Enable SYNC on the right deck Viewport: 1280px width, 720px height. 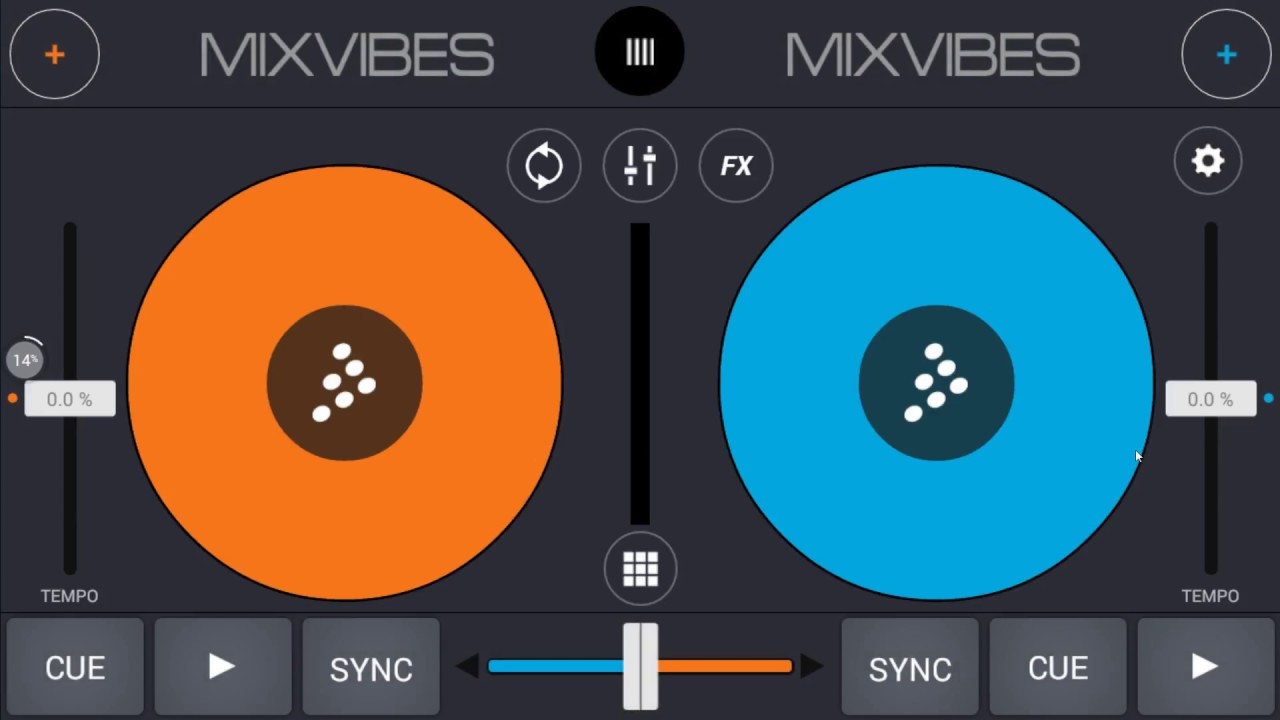click(x=910, y=667)
